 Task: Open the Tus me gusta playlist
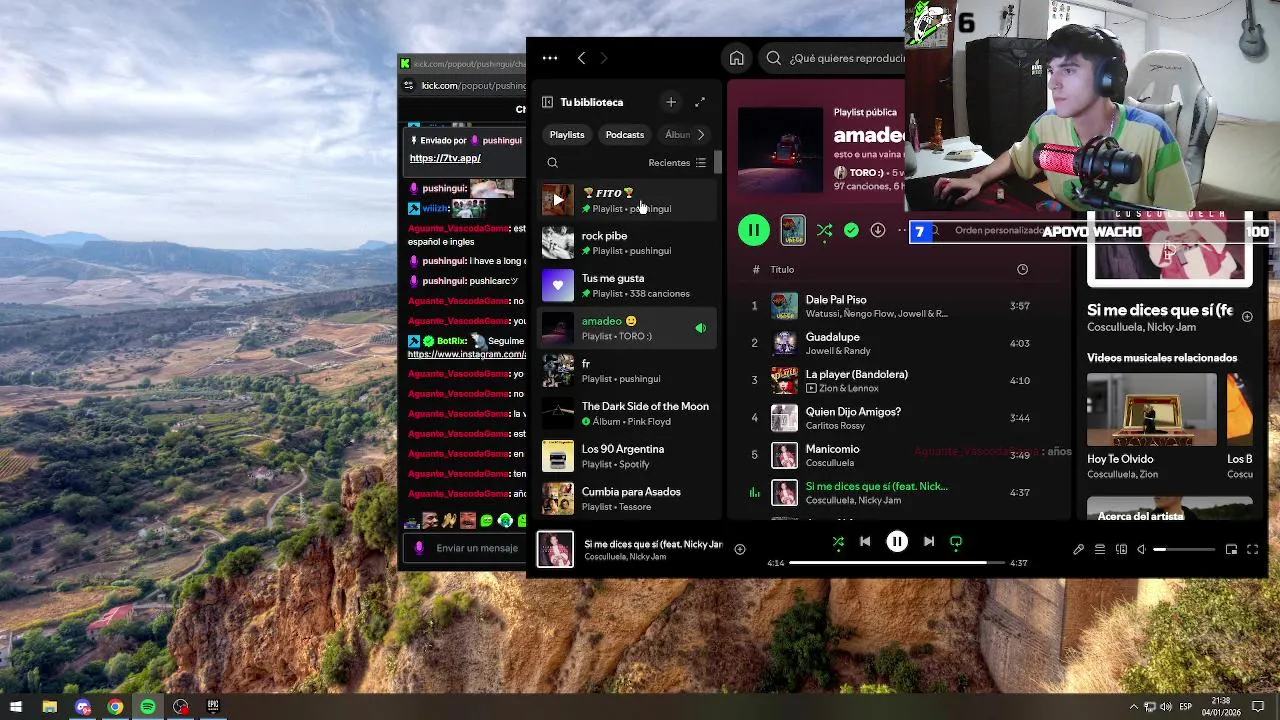pyautogui.click(x=628, y=285)
